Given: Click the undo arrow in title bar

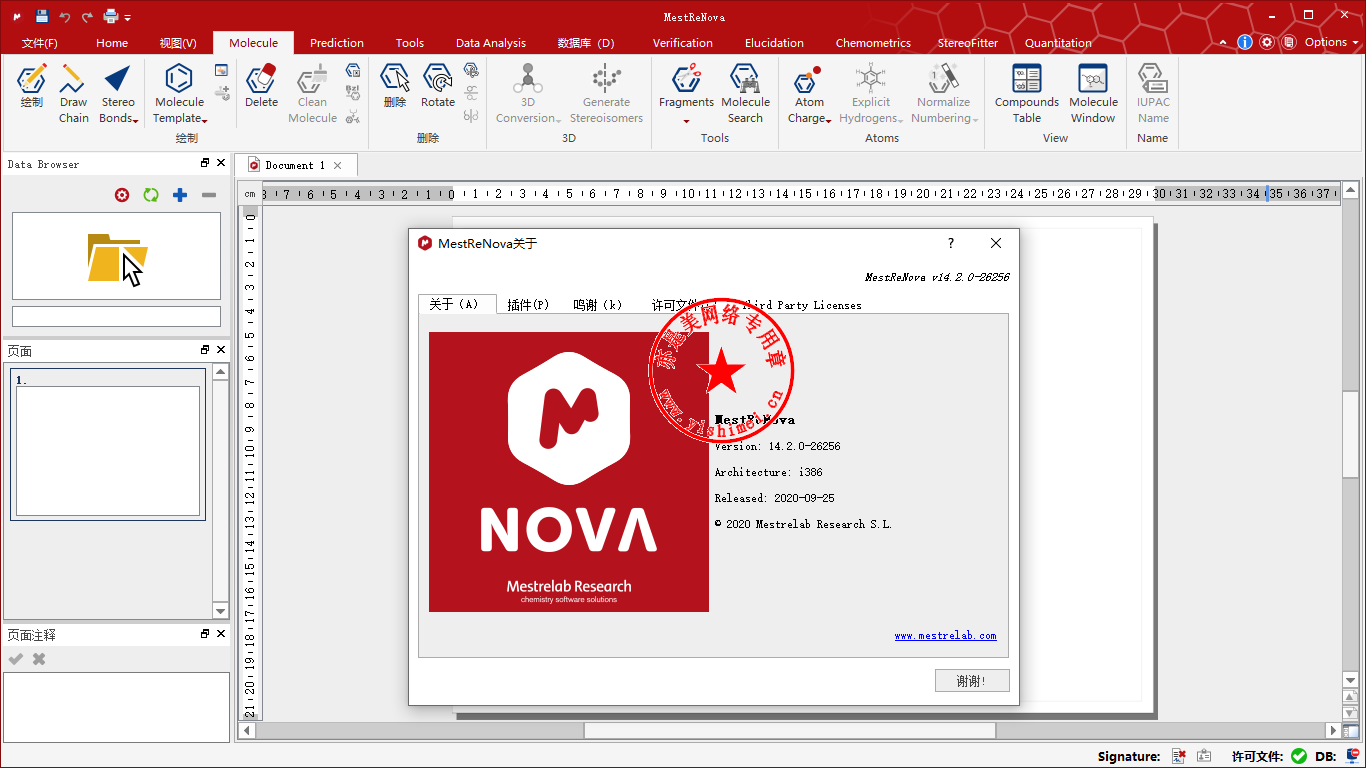Looking at the screenshot, I should pyautogui.click(x=65, y=16).
